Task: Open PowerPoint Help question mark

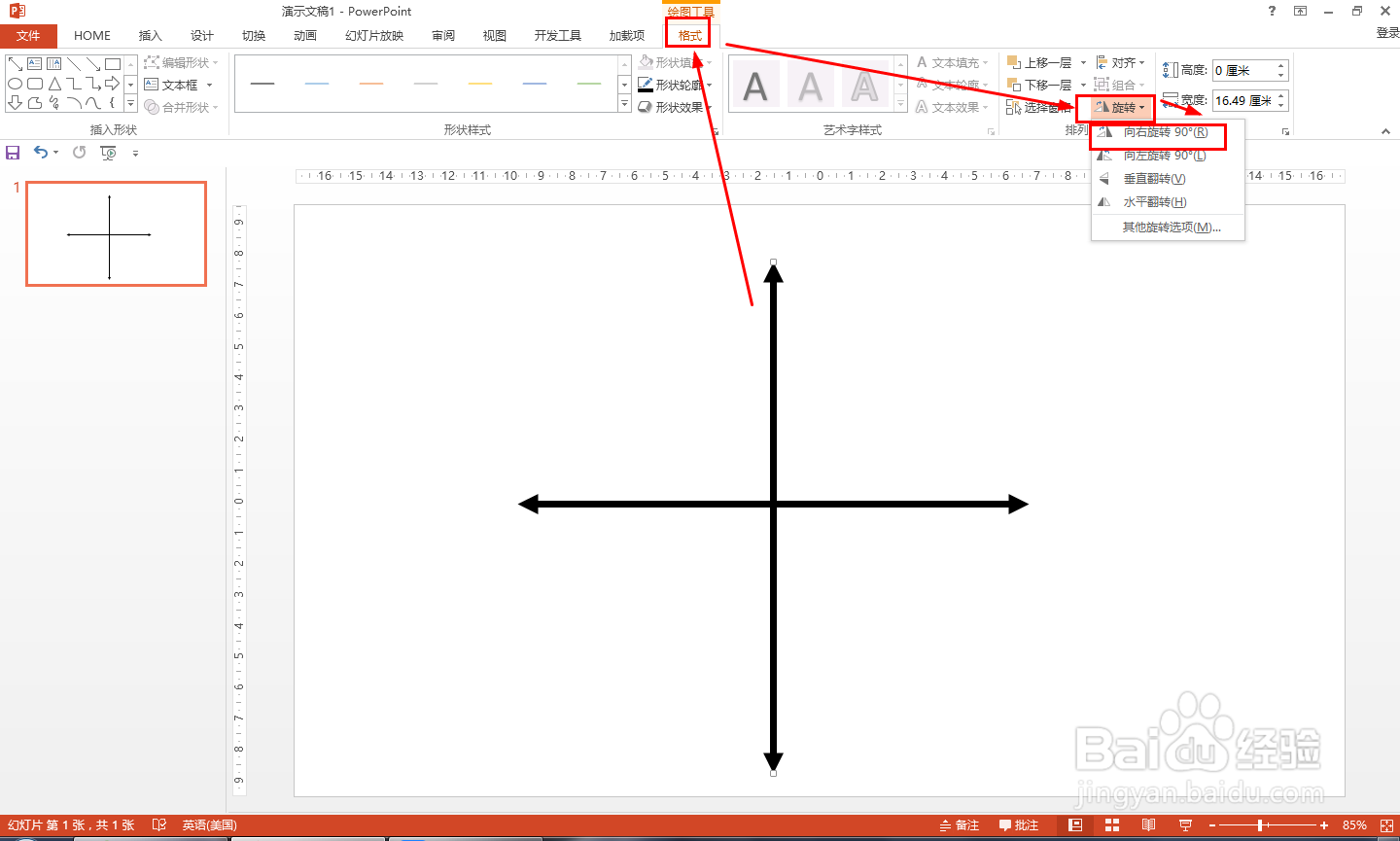Action: [x=1272, y=11]
